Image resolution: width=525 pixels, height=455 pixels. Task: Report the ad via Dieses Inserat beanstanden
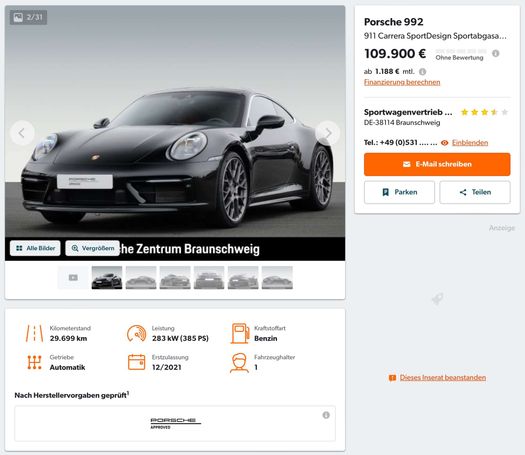click(x=443, y=378)
